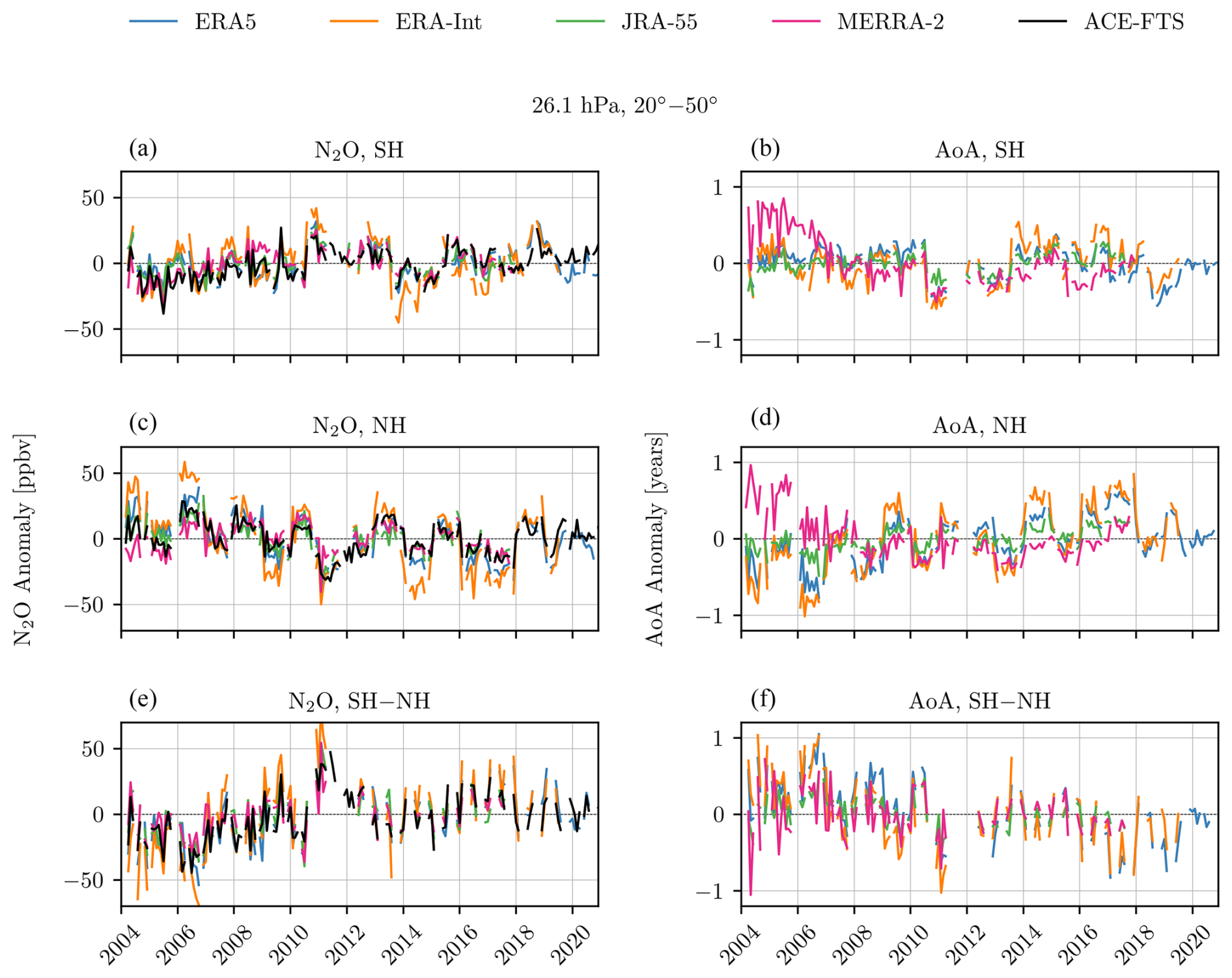
Task: Click the ACE-FTS legend label text
Action: 1134,22
